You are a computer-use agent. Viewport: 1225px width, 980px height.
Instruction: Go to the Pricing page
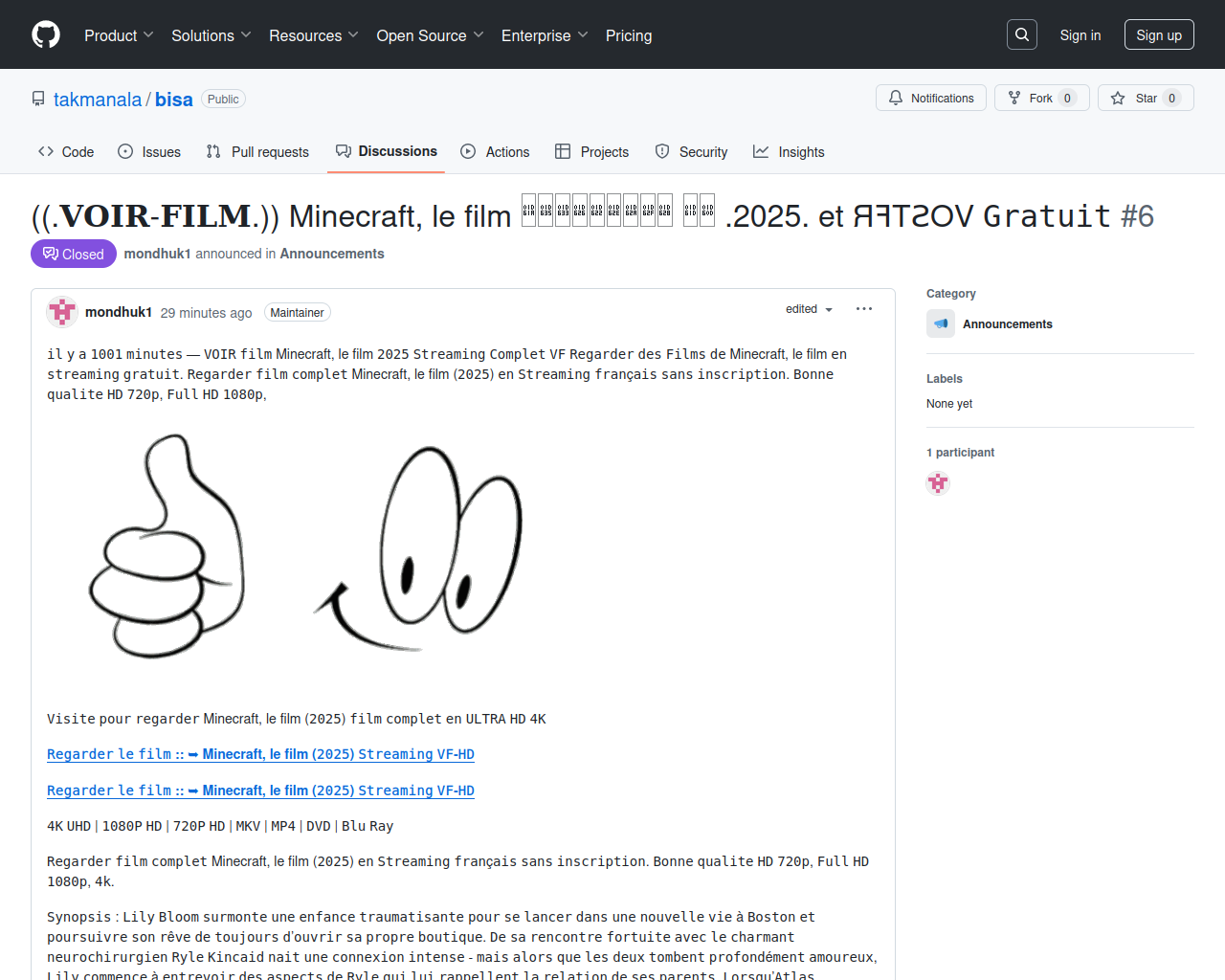coord(629,35)
